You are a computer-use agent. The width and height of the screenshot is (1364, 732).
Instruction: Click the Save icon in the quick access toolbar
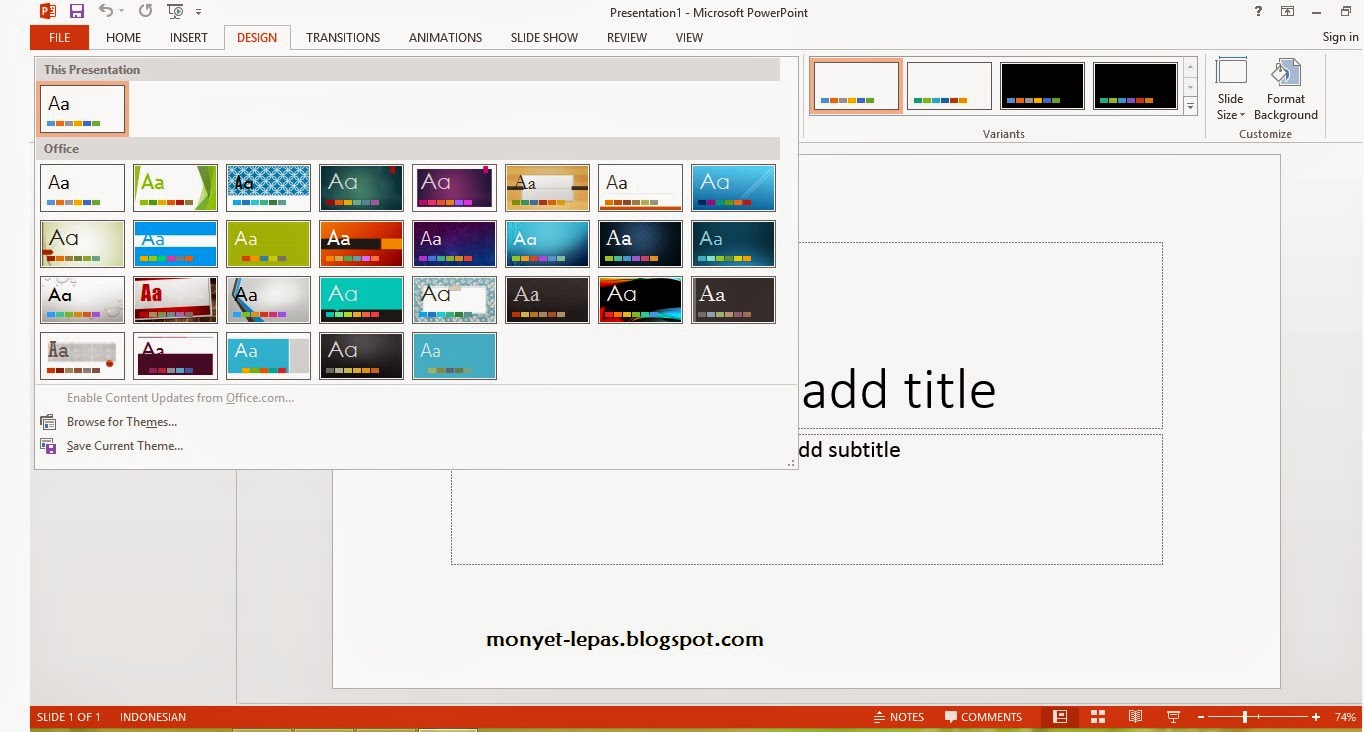pyautogui.click(x=77, y=12)
